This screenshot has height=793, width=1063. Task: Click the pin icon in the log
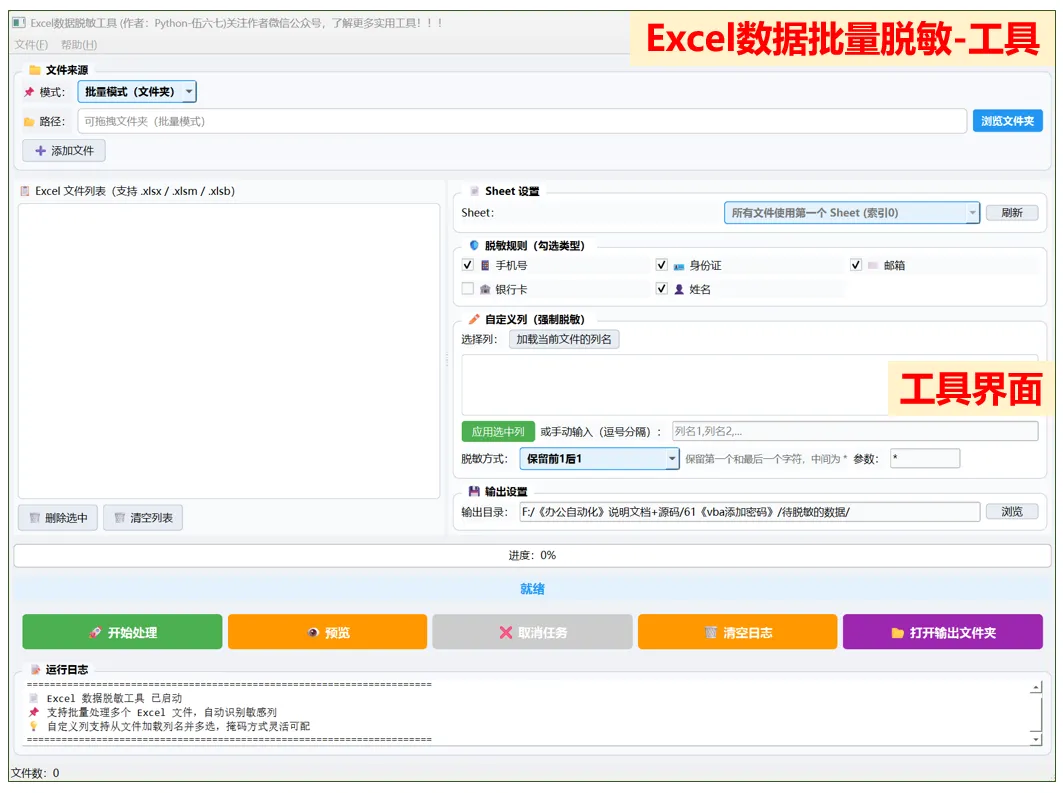click(x=33, y=712)
